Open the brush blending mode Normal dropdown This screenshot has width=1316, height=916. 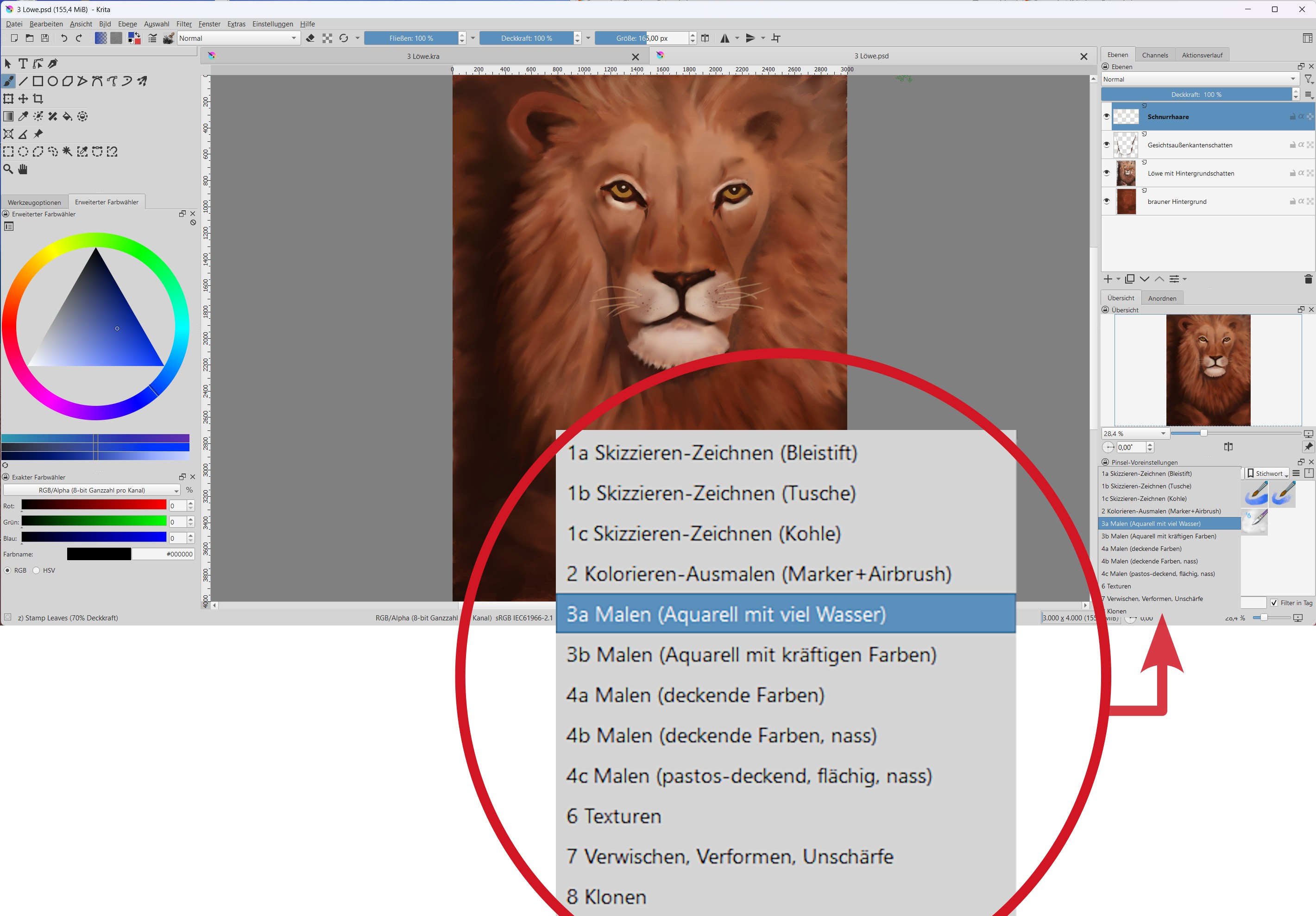point(238,38)
